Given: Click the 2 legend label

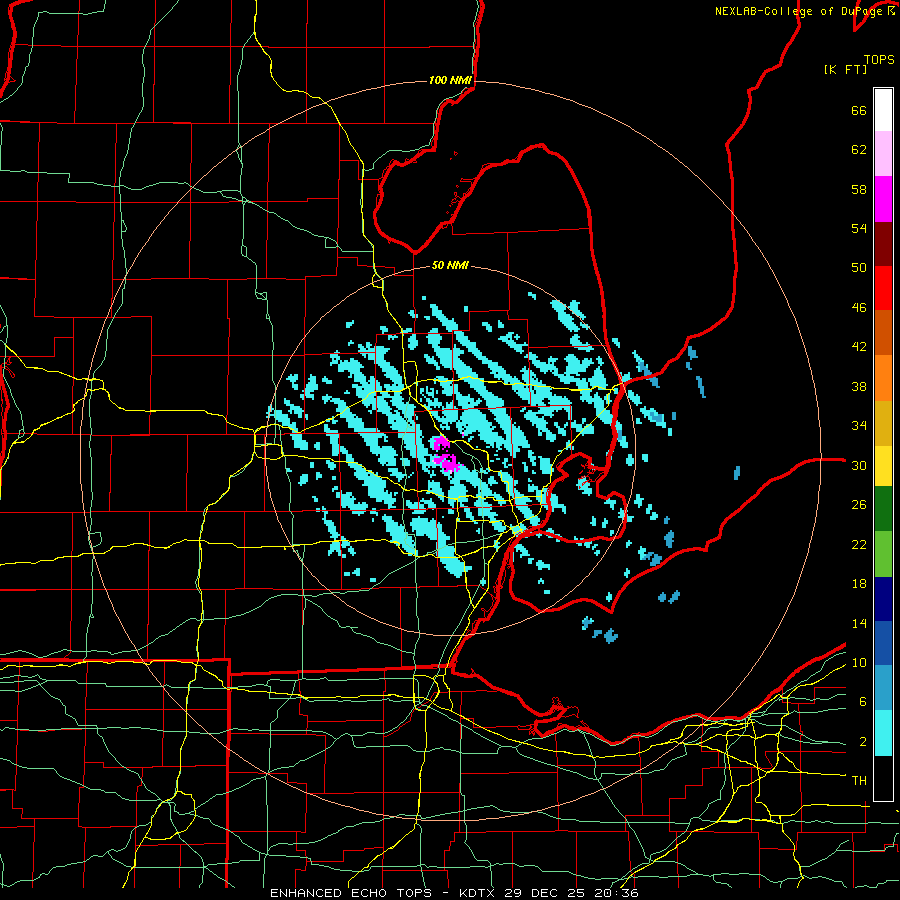Looking at the screenshot, I should (x=863, y=742).
